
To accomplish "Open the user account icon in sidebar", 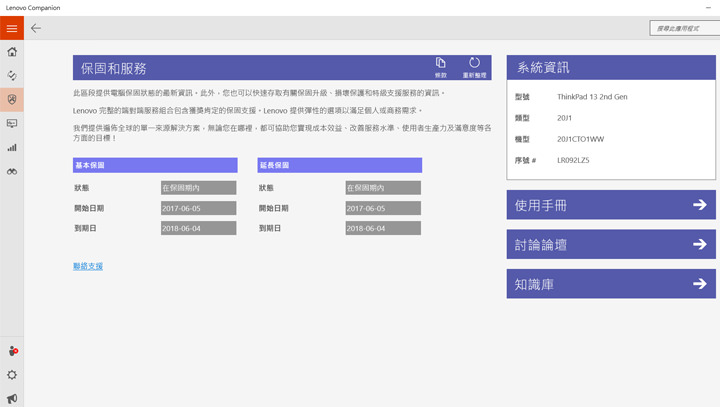I will [x=12, y=351].
